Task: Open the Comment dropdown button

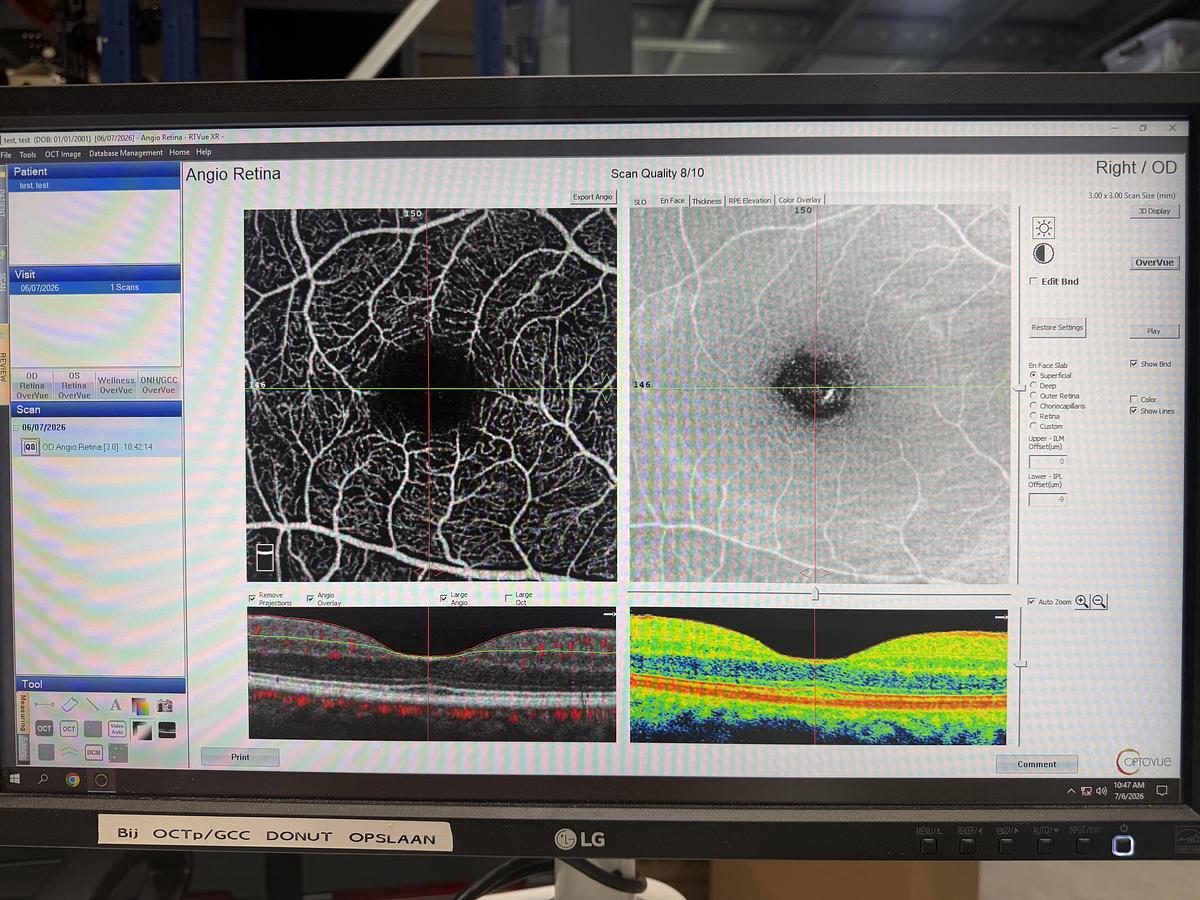Action: point(1037,764)
